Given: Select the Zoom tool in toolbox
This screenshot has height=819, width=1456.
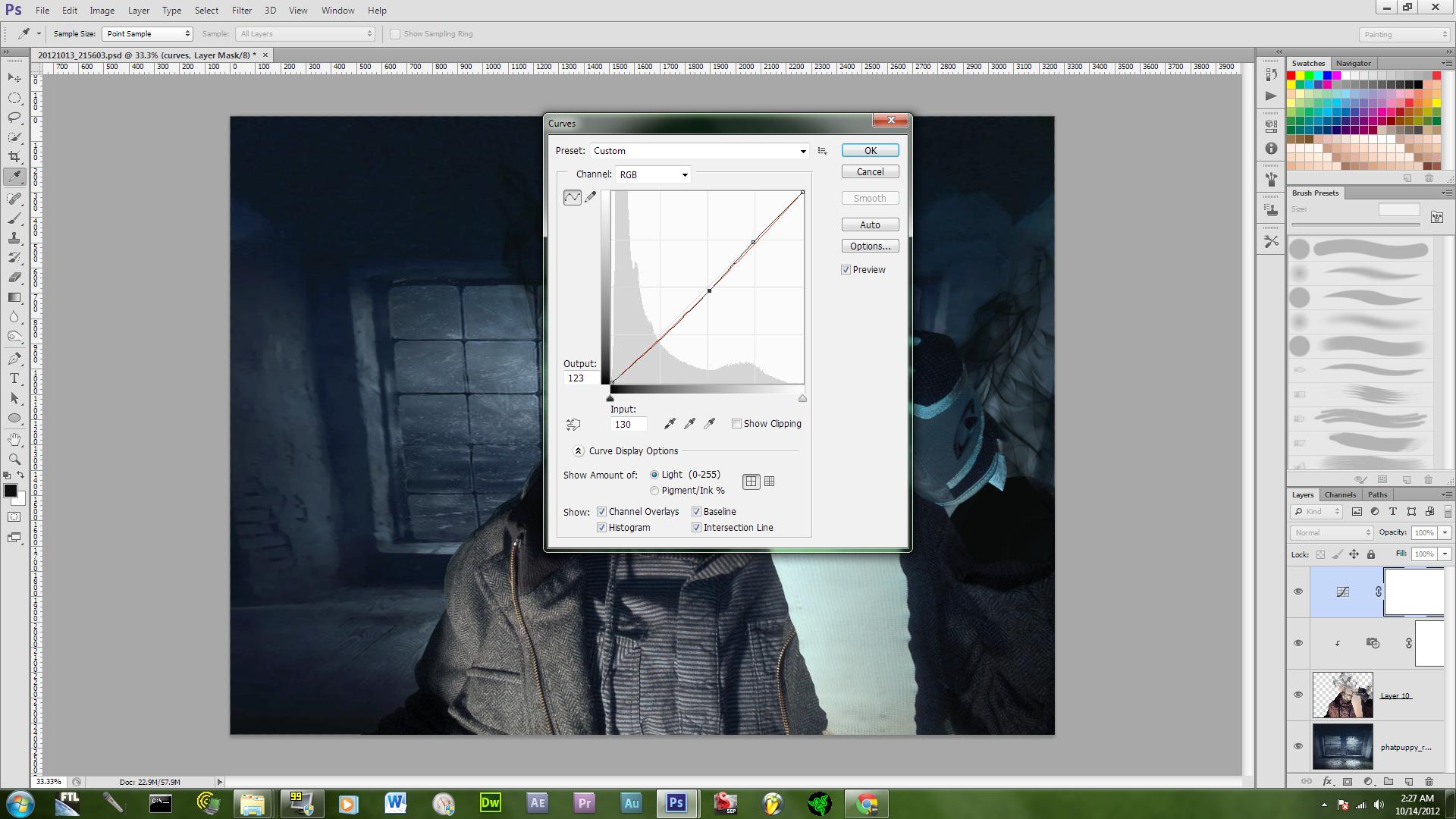Looking at the screenshot, I should pyautogui.click(x=14, y=459).
